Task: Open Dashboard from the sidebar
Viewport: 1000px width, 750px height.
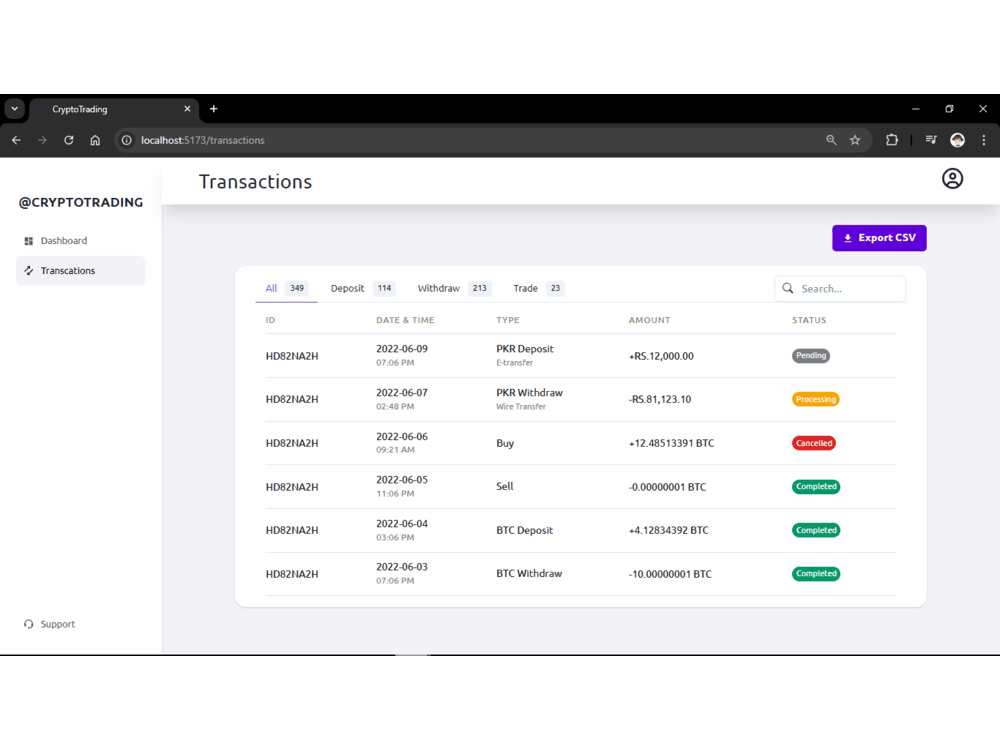Action: 80,241
